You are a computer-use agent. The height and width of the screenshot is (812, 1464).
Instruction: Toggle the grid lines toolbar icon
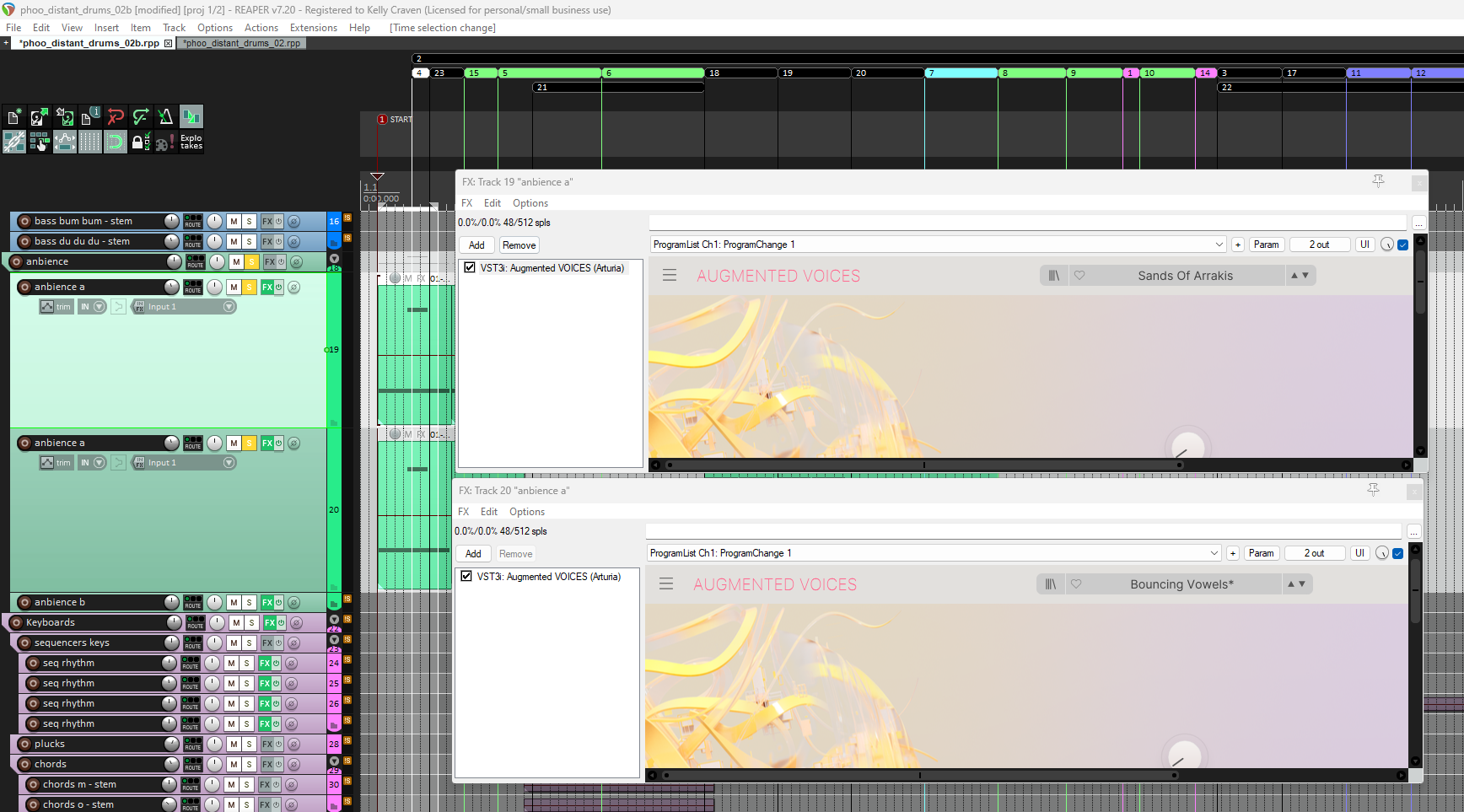(90, 142)
